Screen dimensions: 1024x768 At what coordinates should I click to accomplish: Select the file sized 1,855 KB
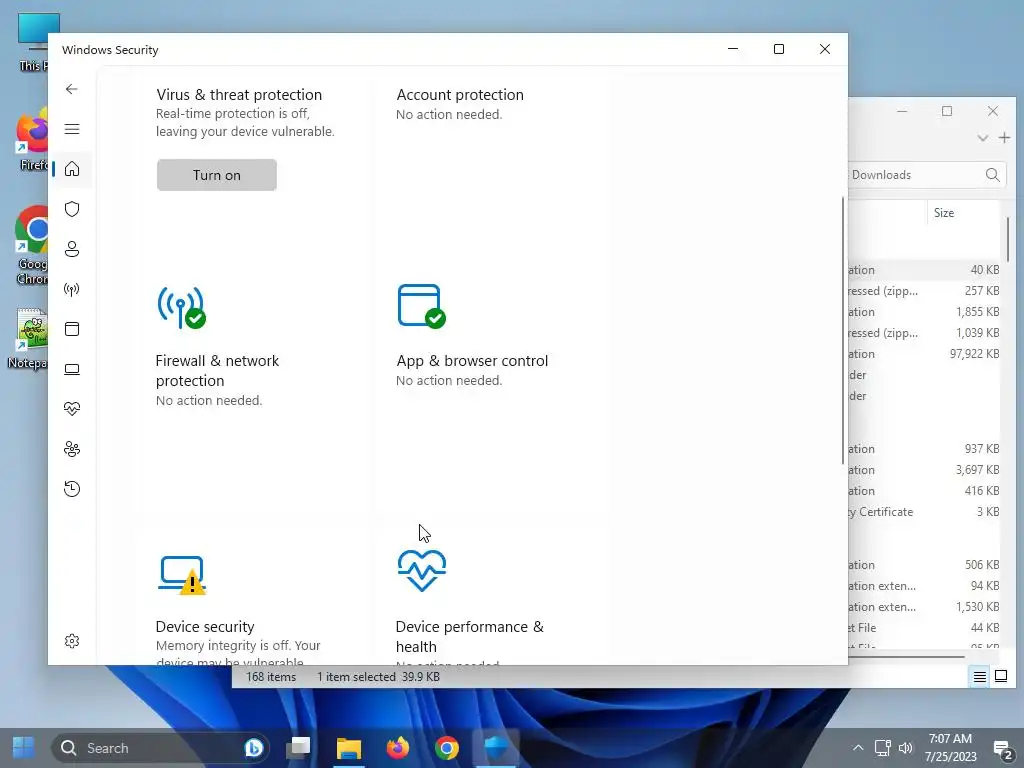click(x=924, y=312)
